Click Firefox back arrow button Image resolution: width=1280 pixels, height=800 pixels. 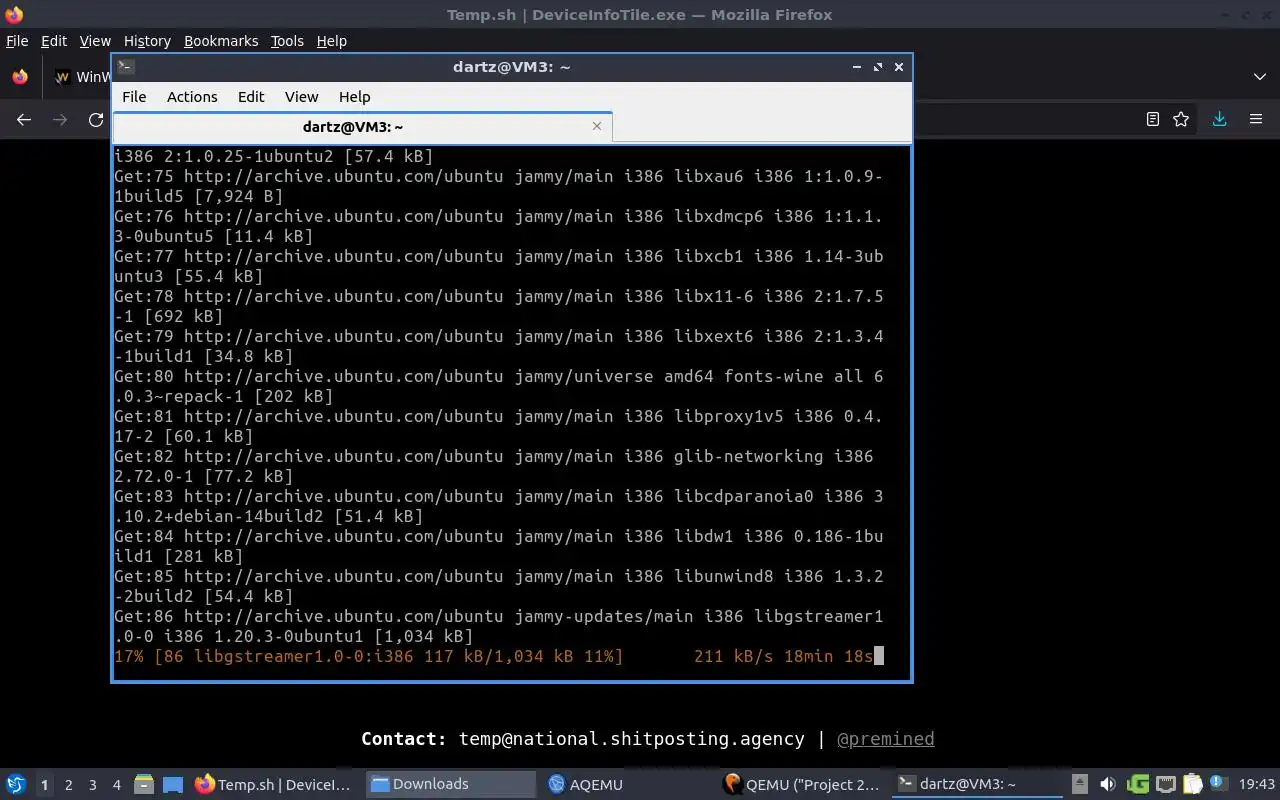click(x=24, y=119)
